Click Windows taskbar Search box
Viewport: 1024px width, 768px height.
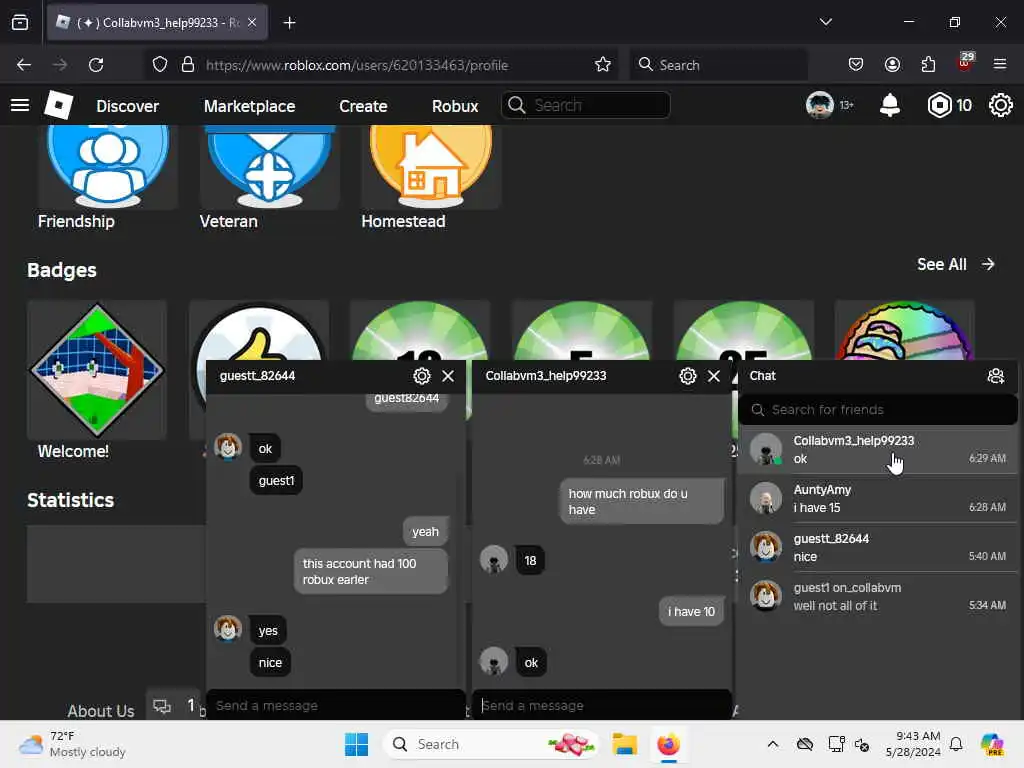[x=492, y=744]
